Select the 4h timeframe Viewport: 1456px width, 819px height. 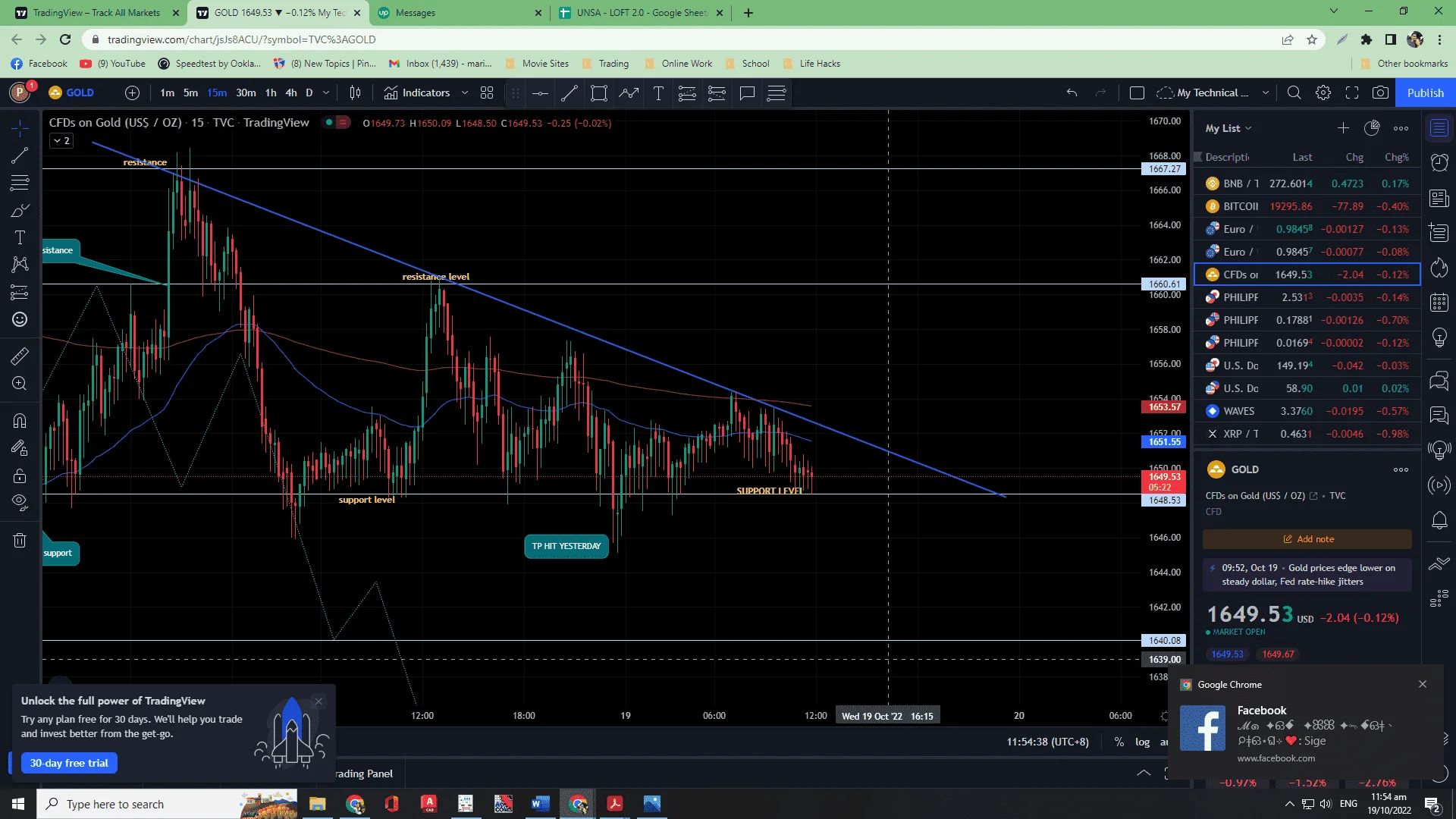click(x=291, y=93)
